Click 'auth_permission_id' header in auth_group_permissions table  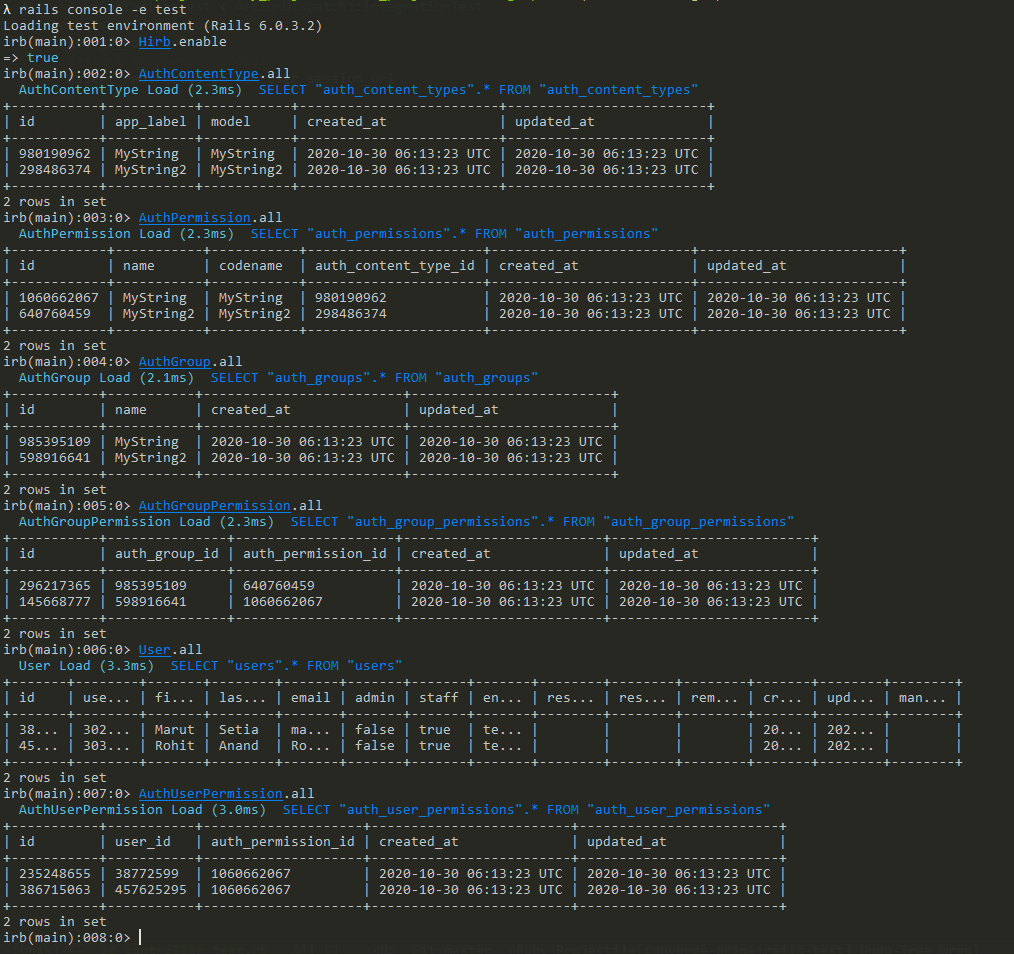pos(315,554)
